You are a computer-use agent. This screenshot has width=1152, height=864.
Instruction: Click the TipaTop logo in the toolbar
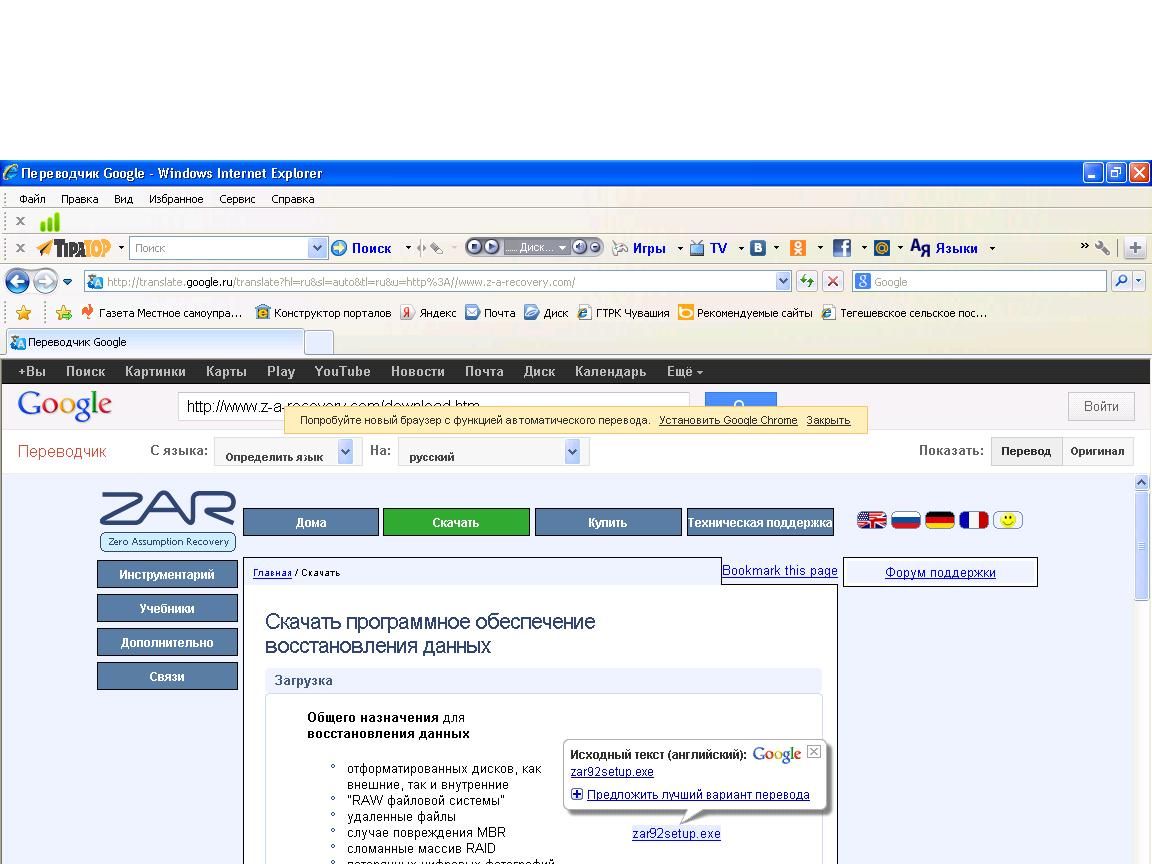pos(74,248)
